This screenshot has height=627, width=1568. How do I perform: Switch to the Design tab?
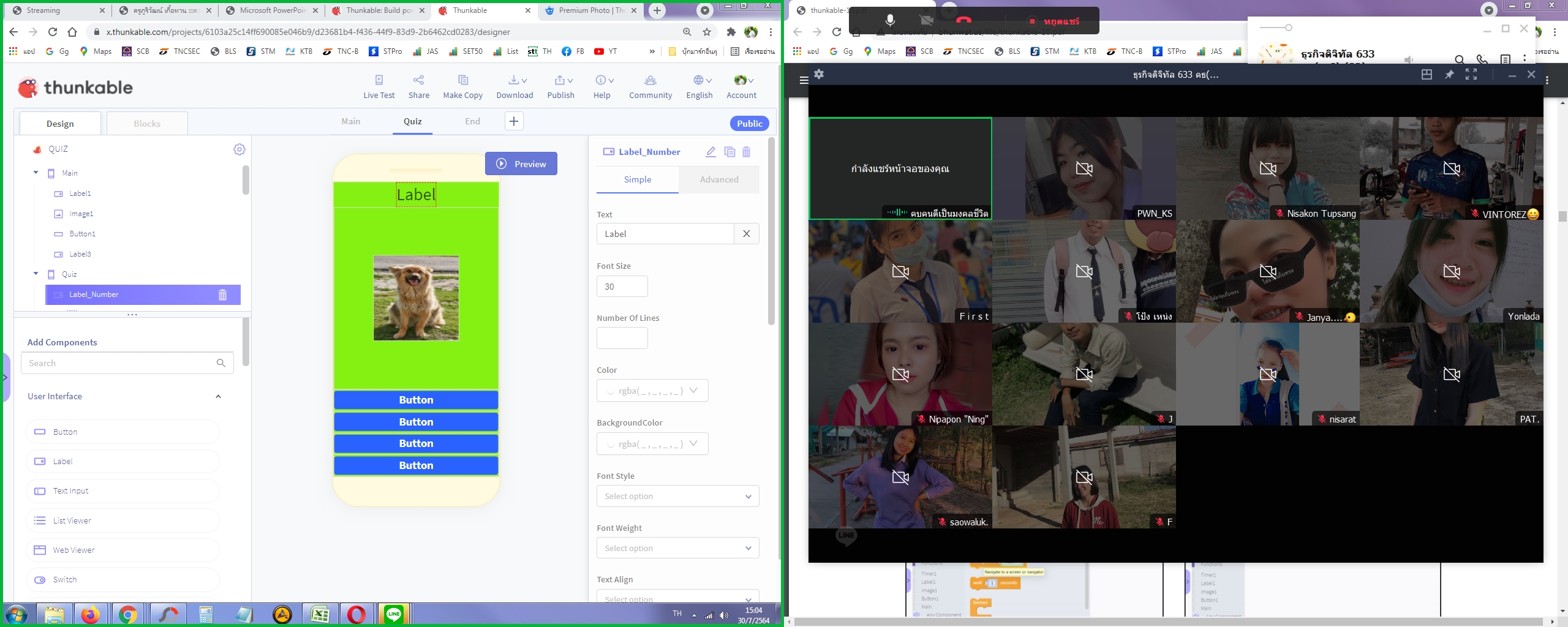click(x=60, y=123)
